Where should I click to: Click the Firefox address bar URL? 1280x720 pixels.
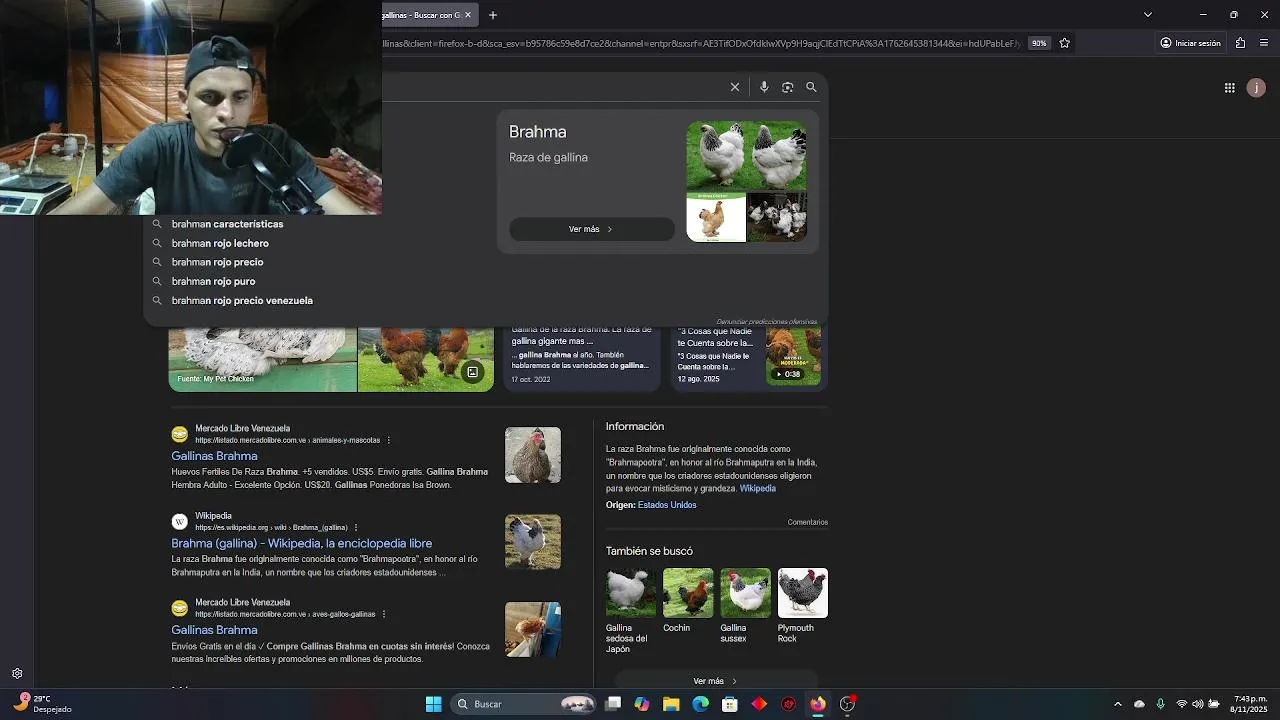700,43
